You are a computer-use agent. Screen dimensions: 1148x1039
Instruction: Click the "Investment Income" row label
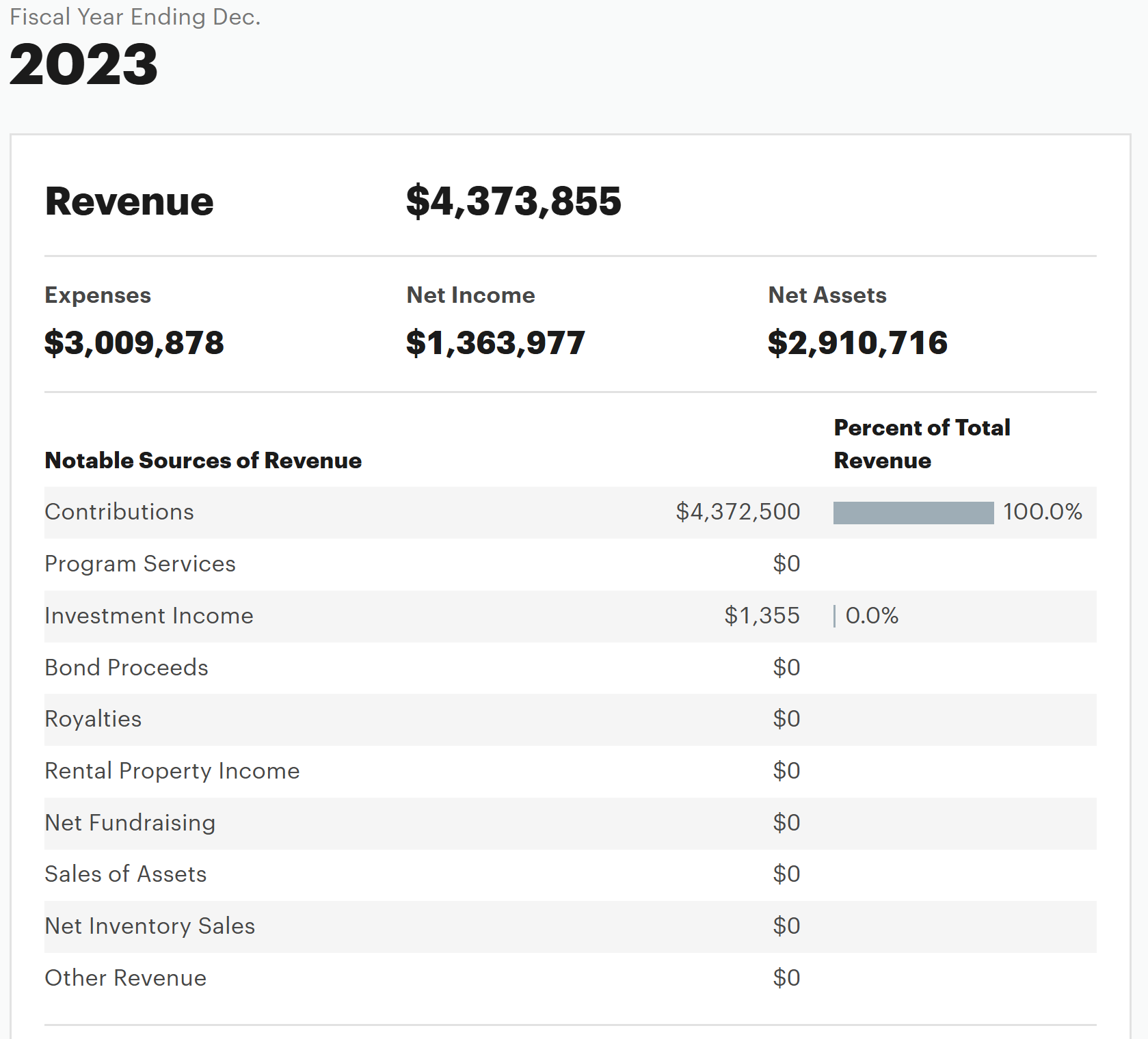[149, 616]
